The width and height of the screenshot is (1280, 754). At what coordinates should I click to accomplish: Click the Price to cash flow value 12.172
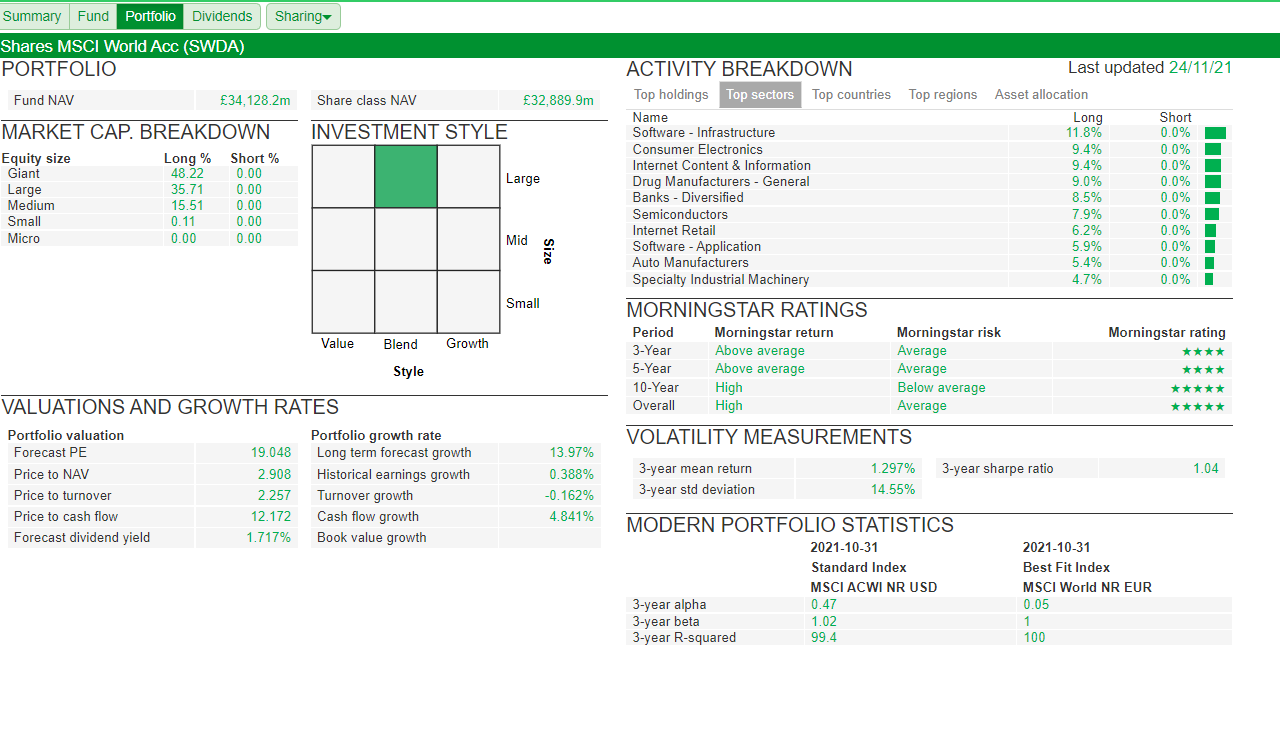pos(271,516)
